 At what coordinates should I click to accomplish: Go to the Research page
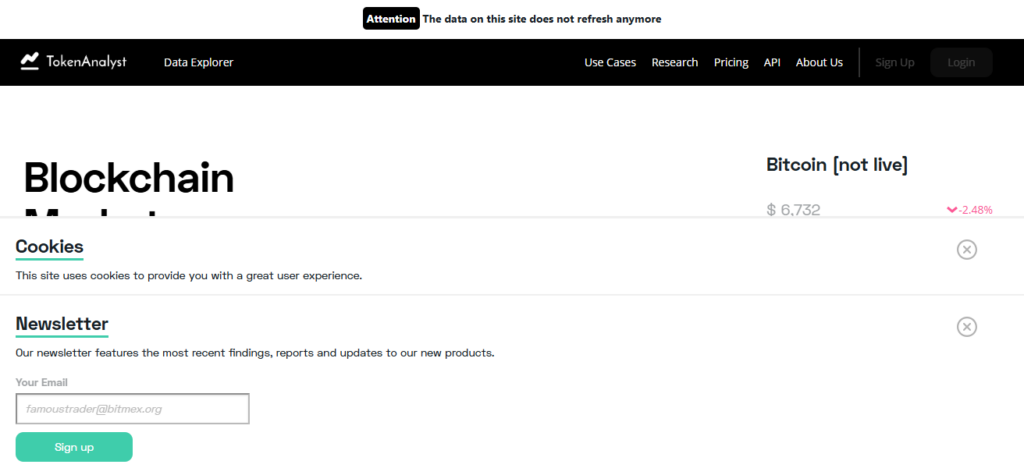tap(675, 63)
